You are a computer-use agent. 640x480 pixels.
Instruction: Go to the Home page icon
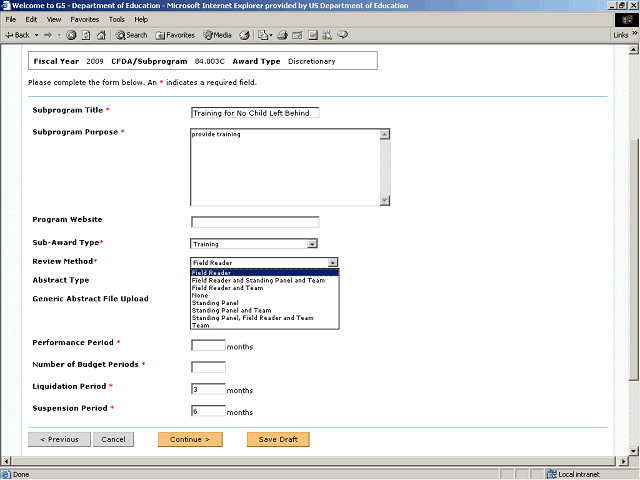click(101, 35)
